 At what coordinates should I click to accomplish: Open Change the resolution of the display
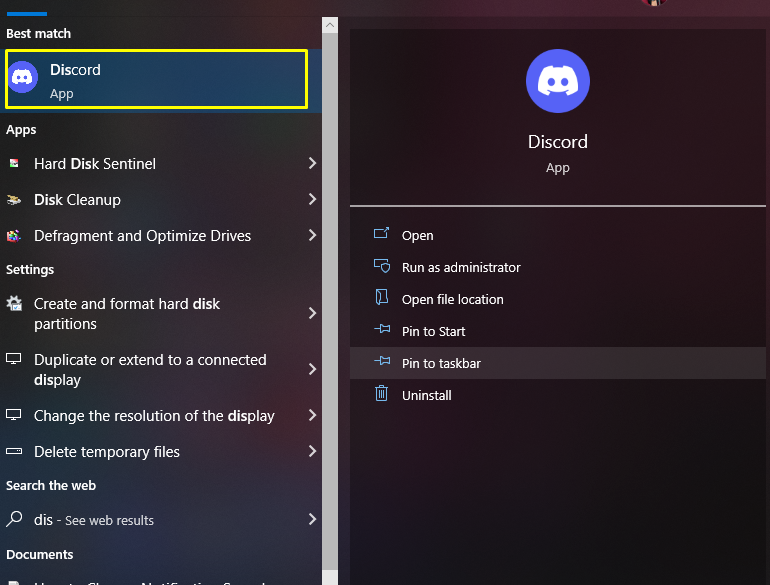coord(161,416)
